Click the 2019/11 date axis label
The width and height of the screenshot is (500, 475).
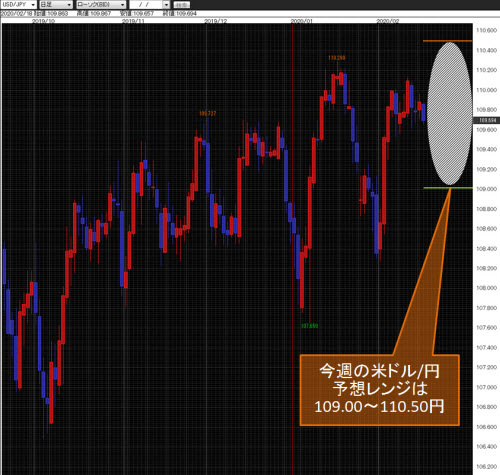coord(133,21)
